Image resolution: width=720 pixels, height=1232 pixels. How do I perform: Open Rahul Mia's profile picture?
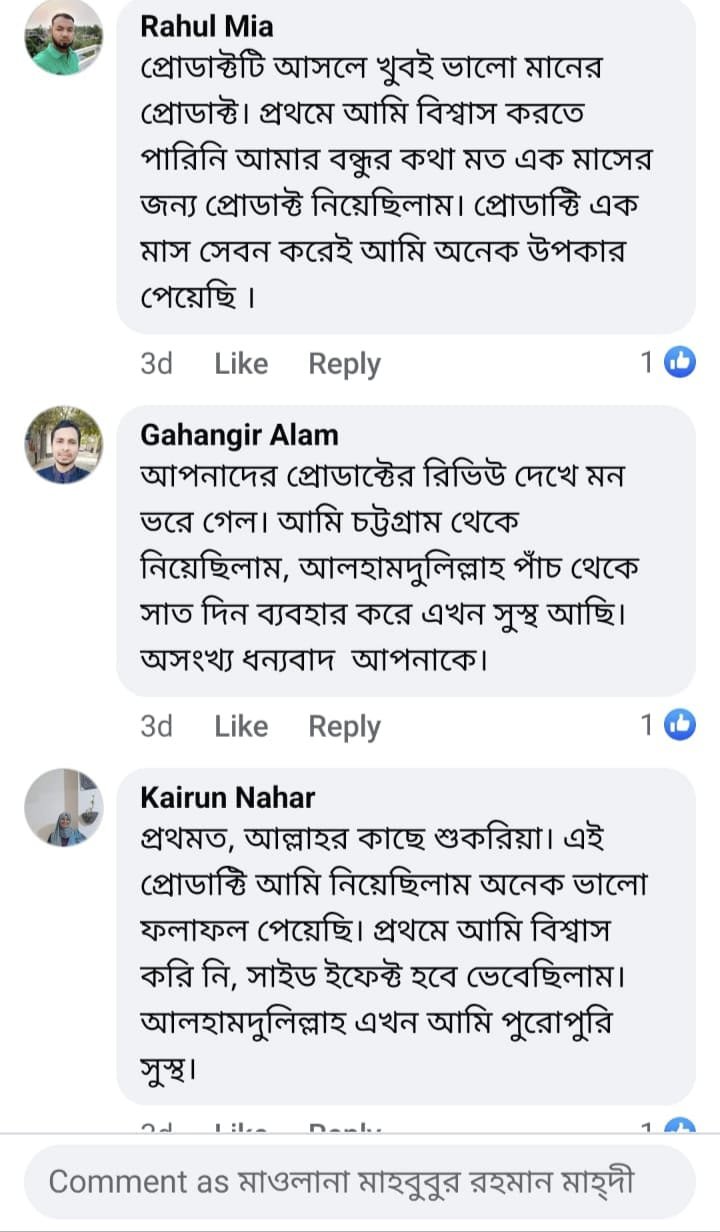(x=63, y=38)
